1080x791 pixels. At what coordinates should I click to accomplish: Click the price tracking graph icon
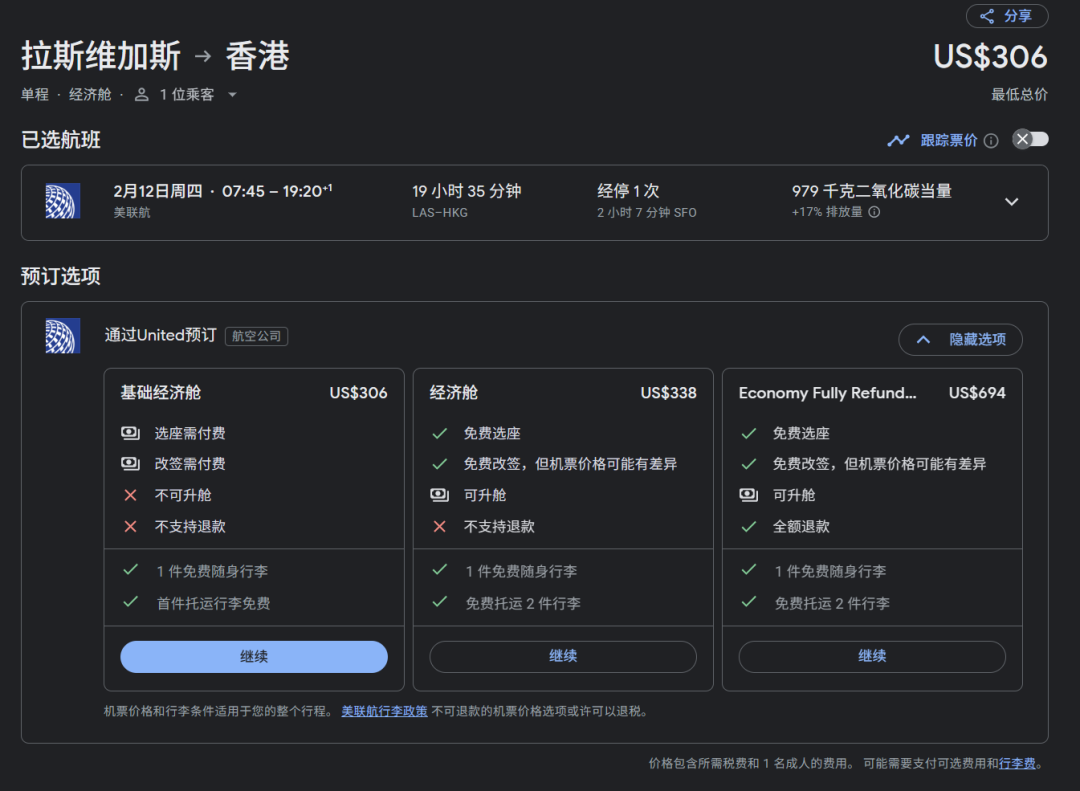coord(898,140)
